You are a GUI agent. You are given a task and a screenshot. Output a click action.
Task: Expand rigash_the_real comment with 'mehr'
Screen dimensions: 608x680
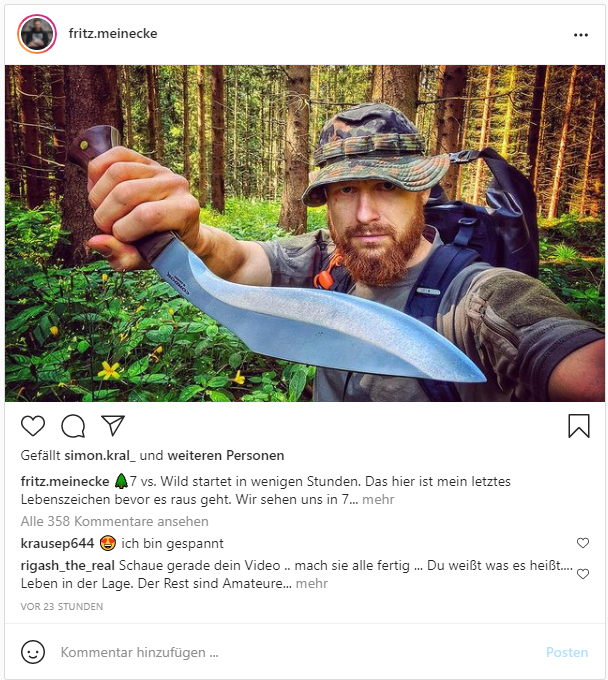(x=312, y=583)
